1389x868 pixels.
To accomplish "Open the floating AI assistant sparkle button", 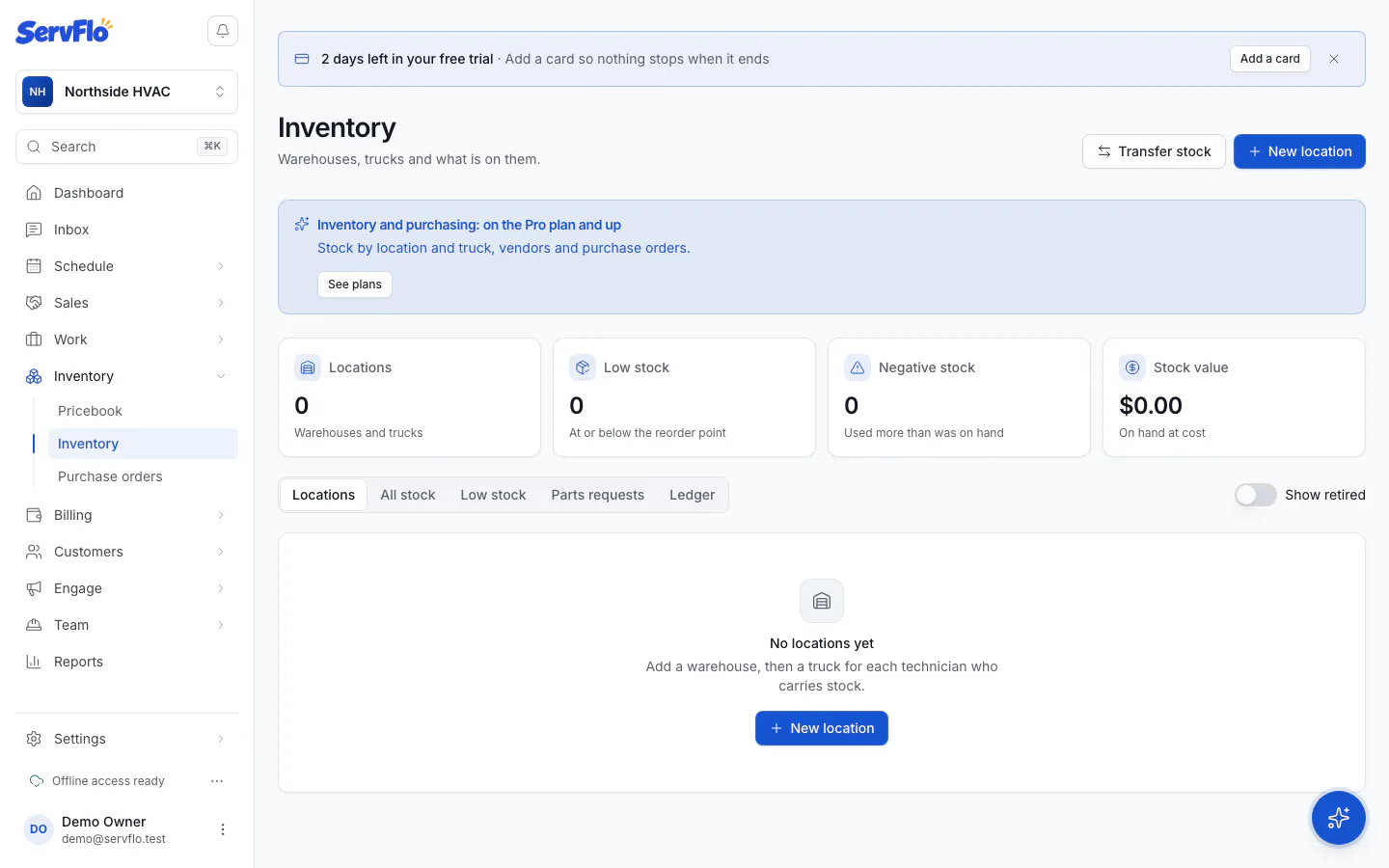I will 1339,818.
